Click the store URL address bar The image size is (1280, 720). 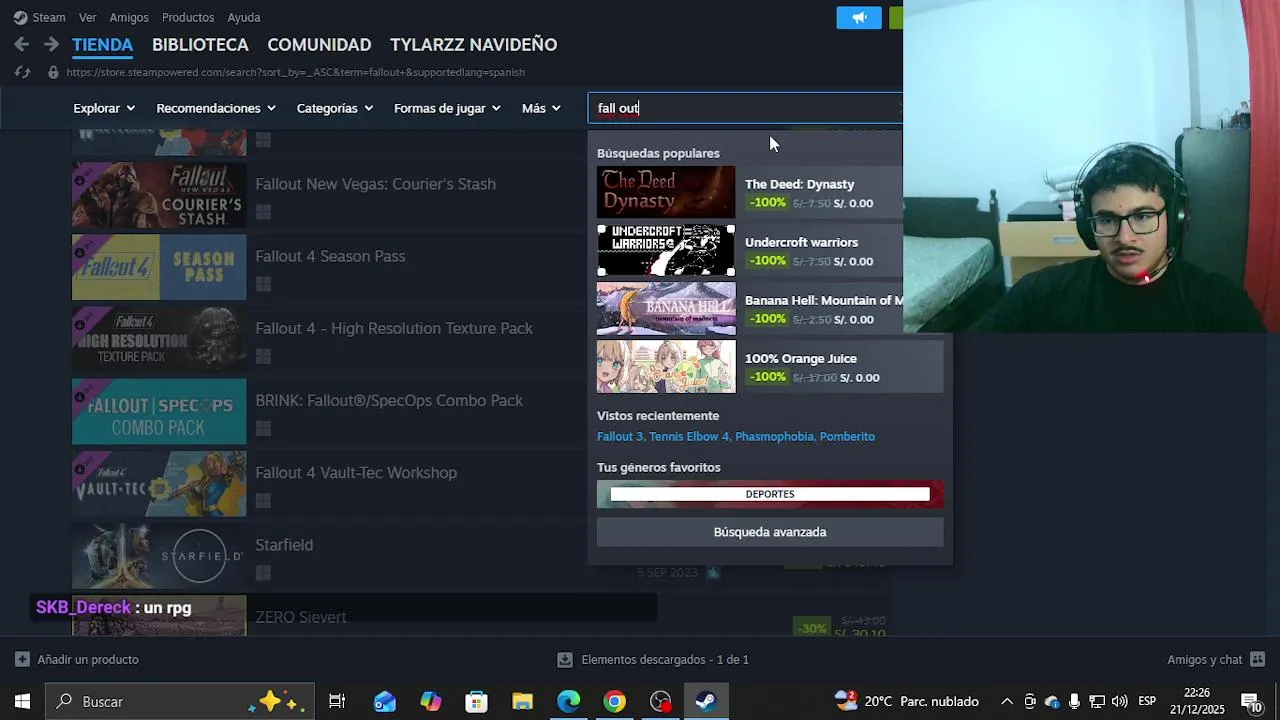click(295, 72)
